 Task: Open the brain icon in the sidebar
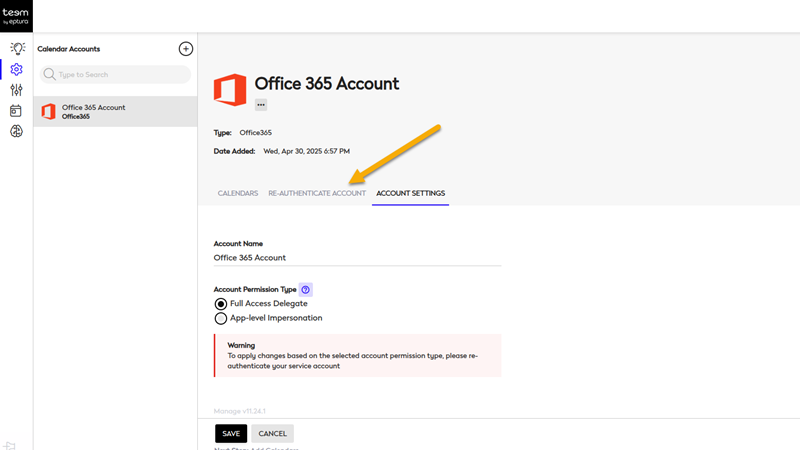point(16,132)
